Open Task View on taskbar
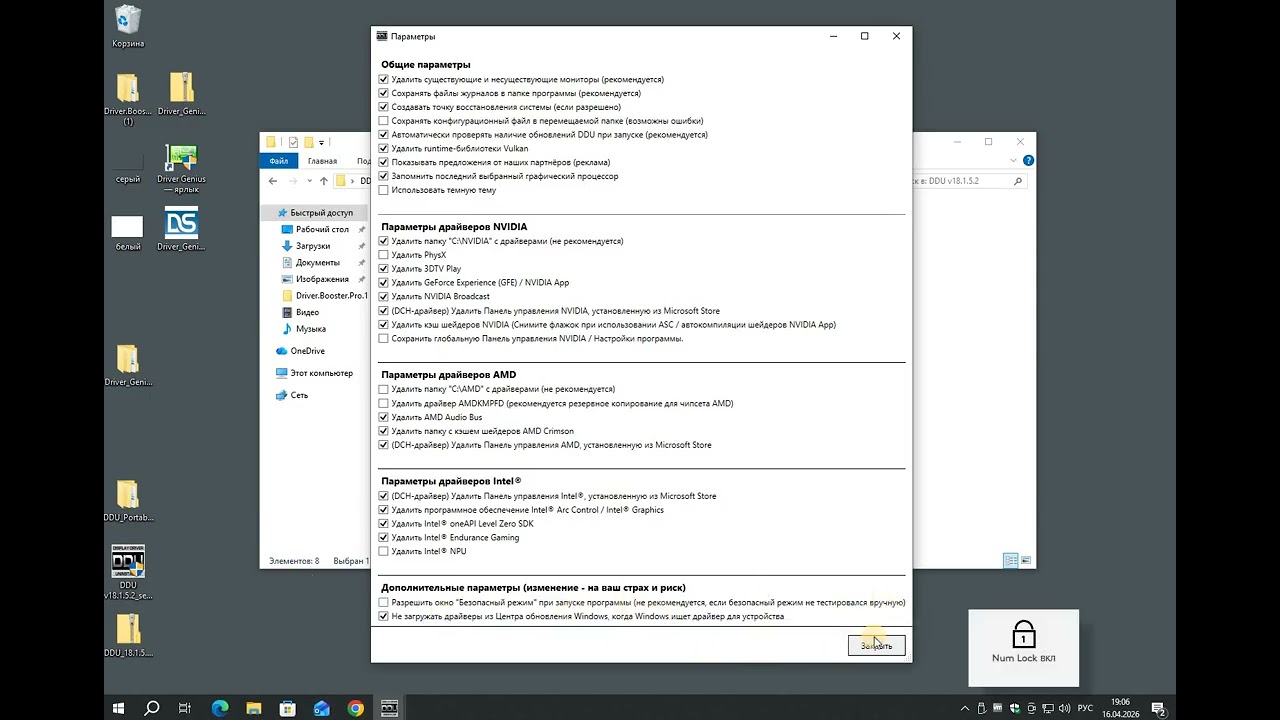 [x=185, y=708]
